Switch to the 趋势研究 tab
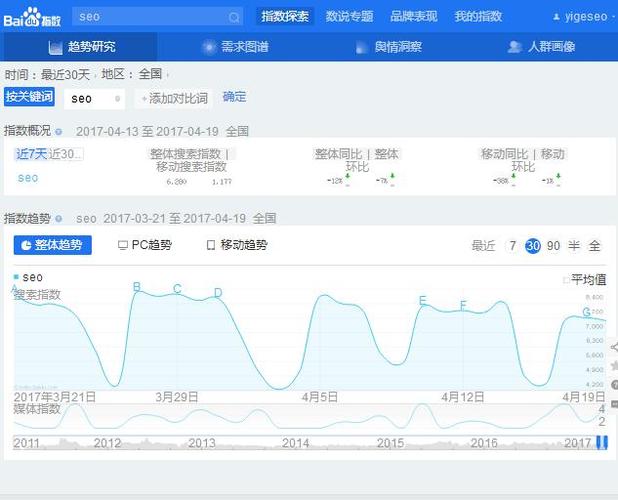The image size is (618, 500). click(82, 47)
